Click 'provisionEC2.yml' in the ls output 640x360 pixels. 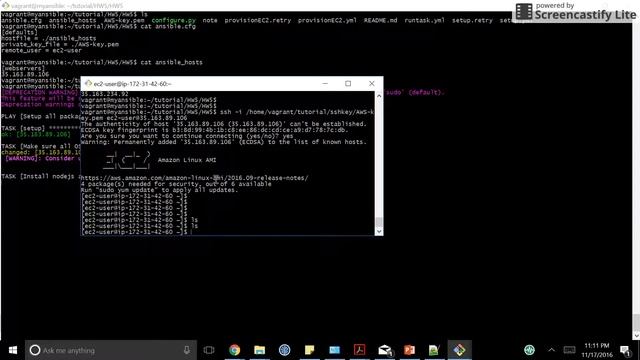(327, 20)
